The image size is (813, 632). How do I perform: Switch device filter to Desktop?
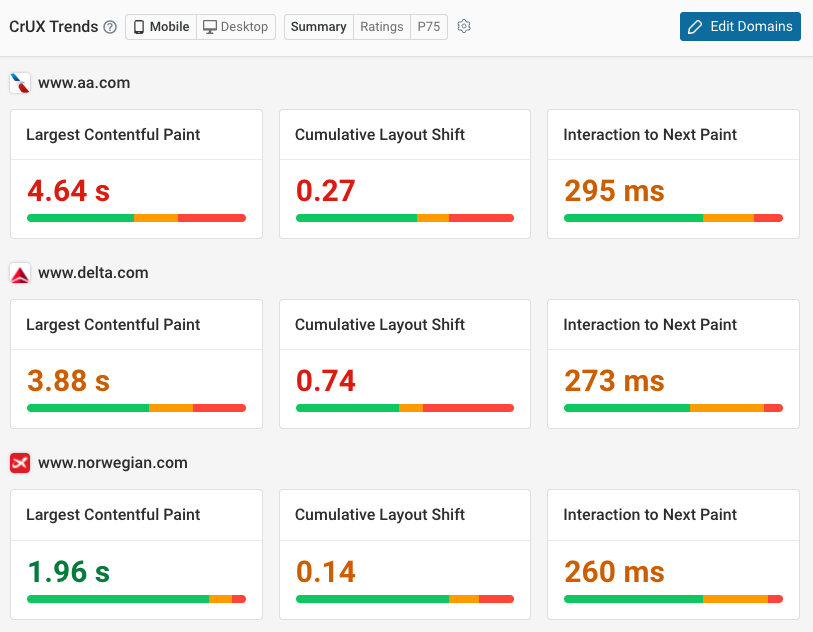point(236,27)
